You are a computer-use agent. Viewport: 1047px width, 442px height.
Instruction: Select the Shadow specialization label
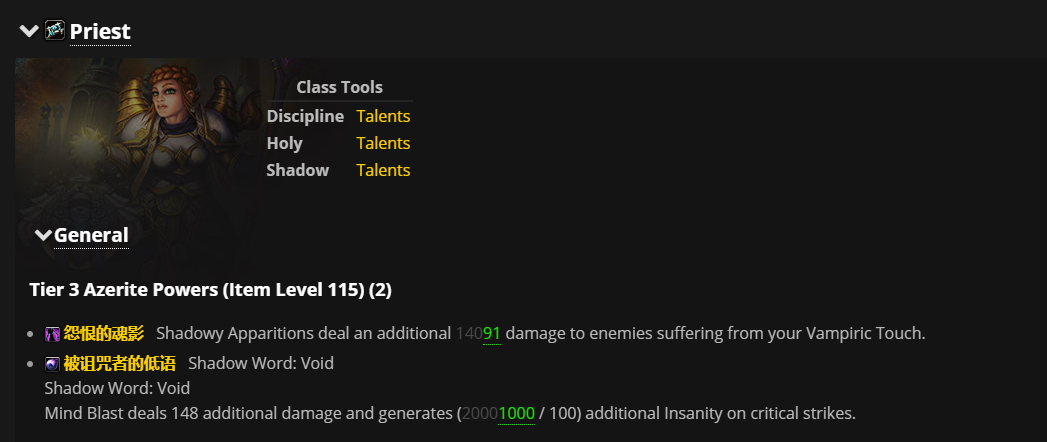[297, 170]
